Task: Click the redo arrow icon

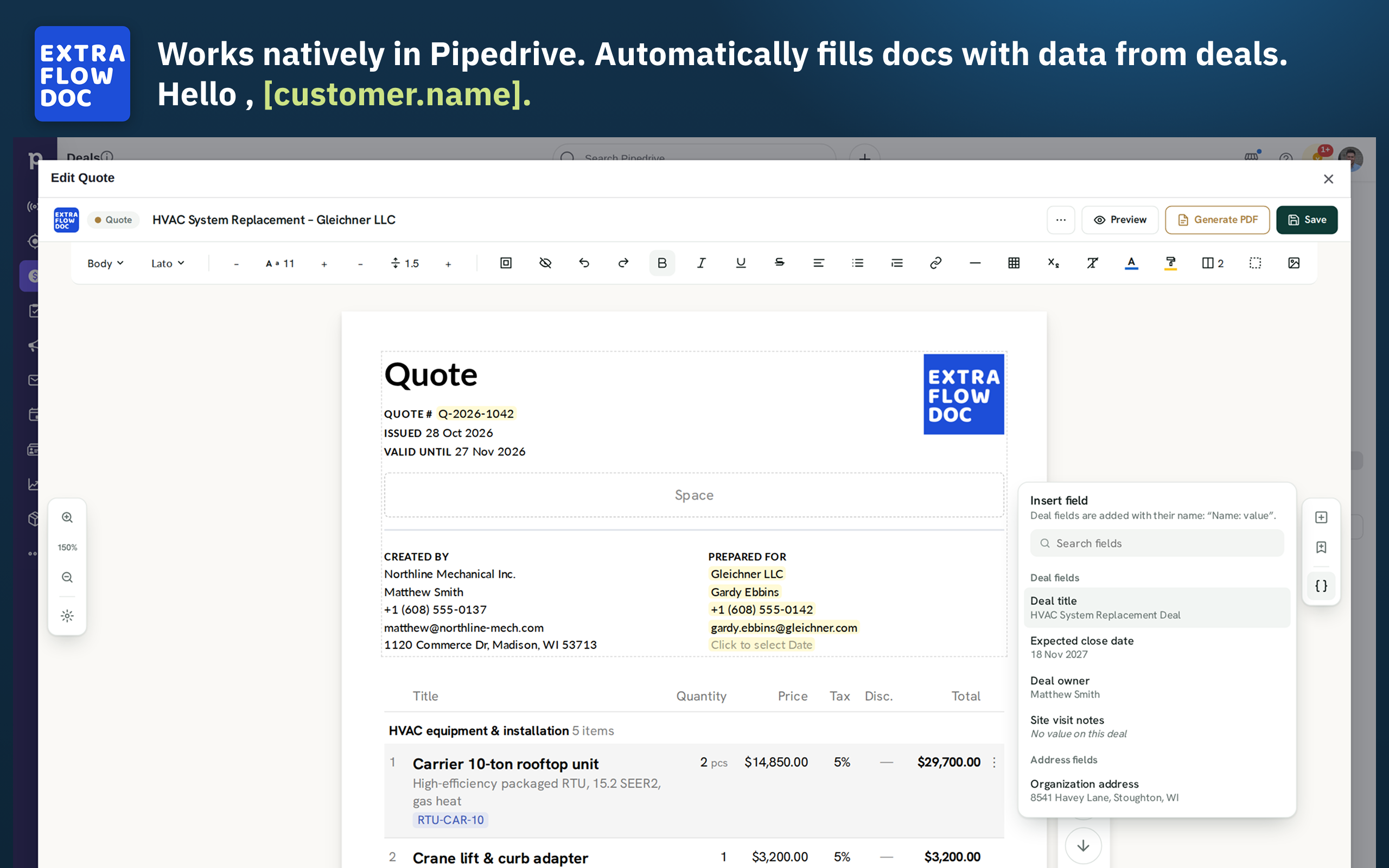Action: tap(623, 263)
